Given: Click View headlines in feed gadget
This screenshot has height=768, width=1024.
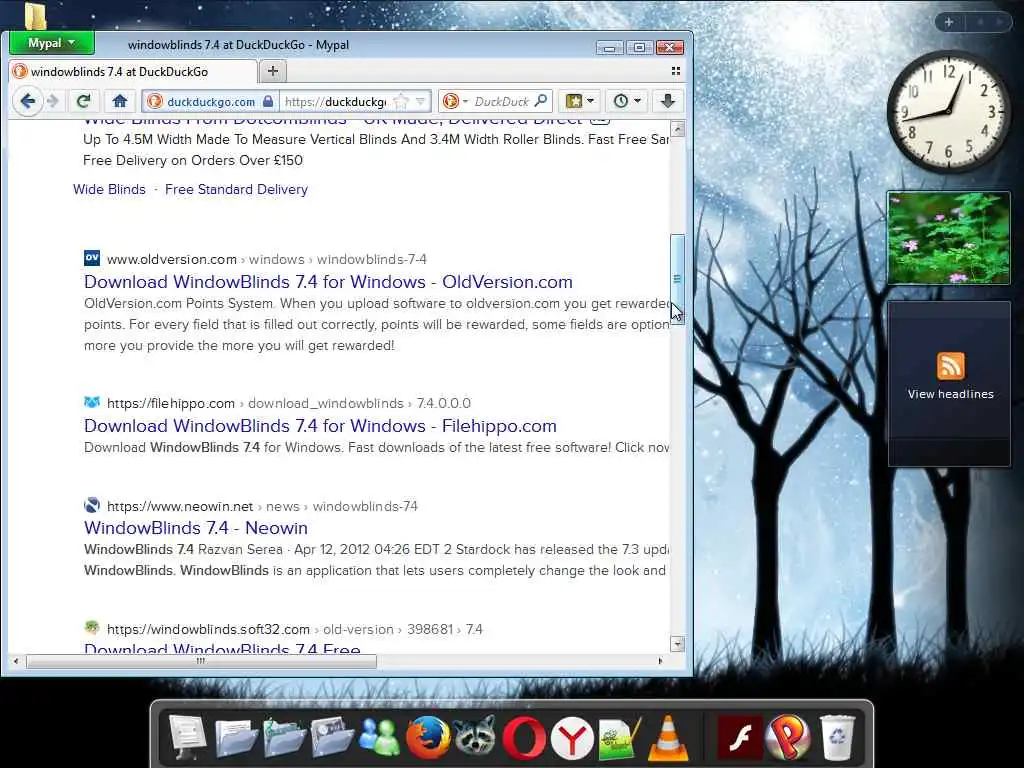Looking at the screenshot, I should 950,394.
